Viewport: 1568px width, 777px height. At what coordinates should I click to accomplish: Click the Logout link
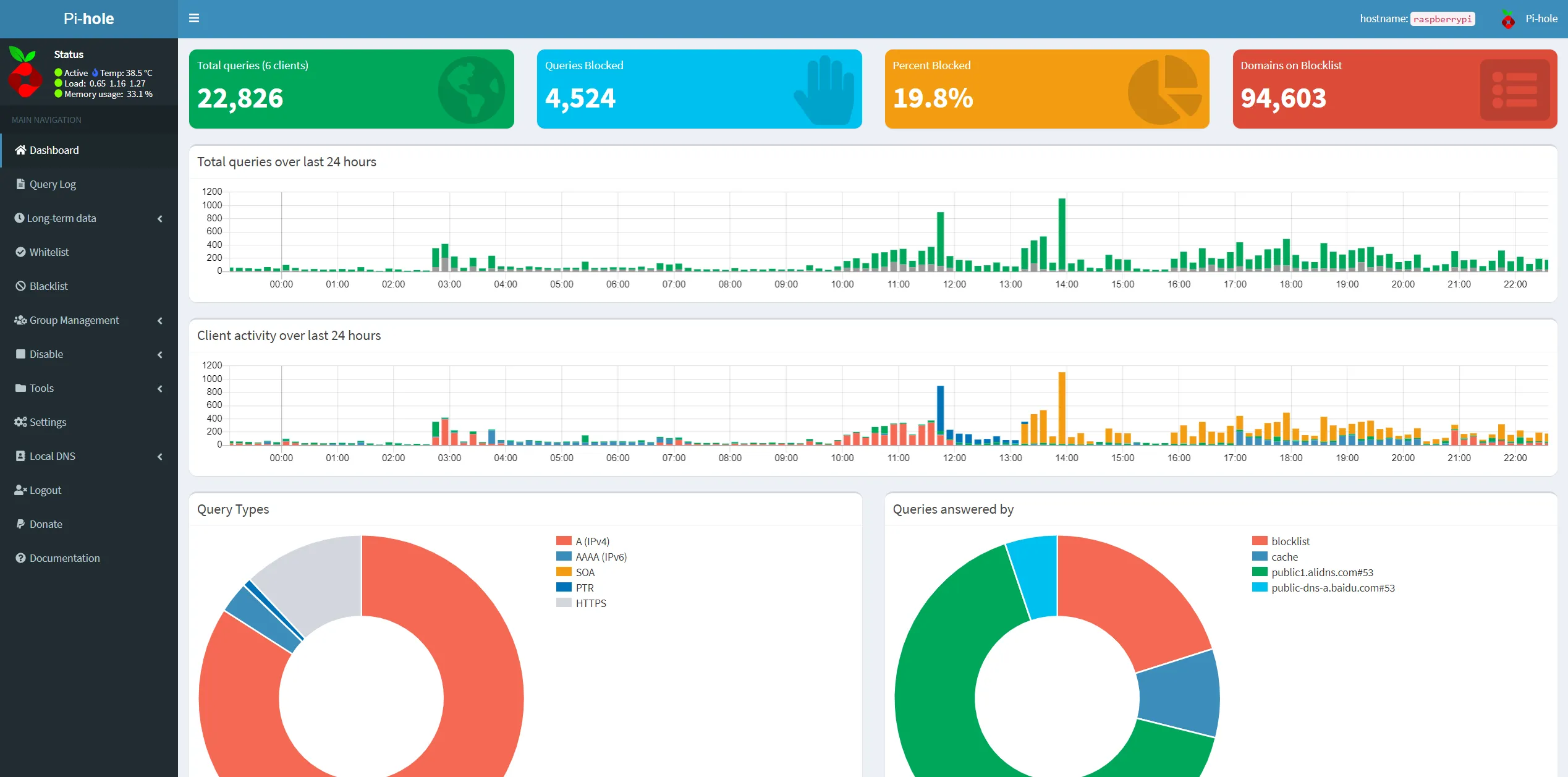[45, 490]
